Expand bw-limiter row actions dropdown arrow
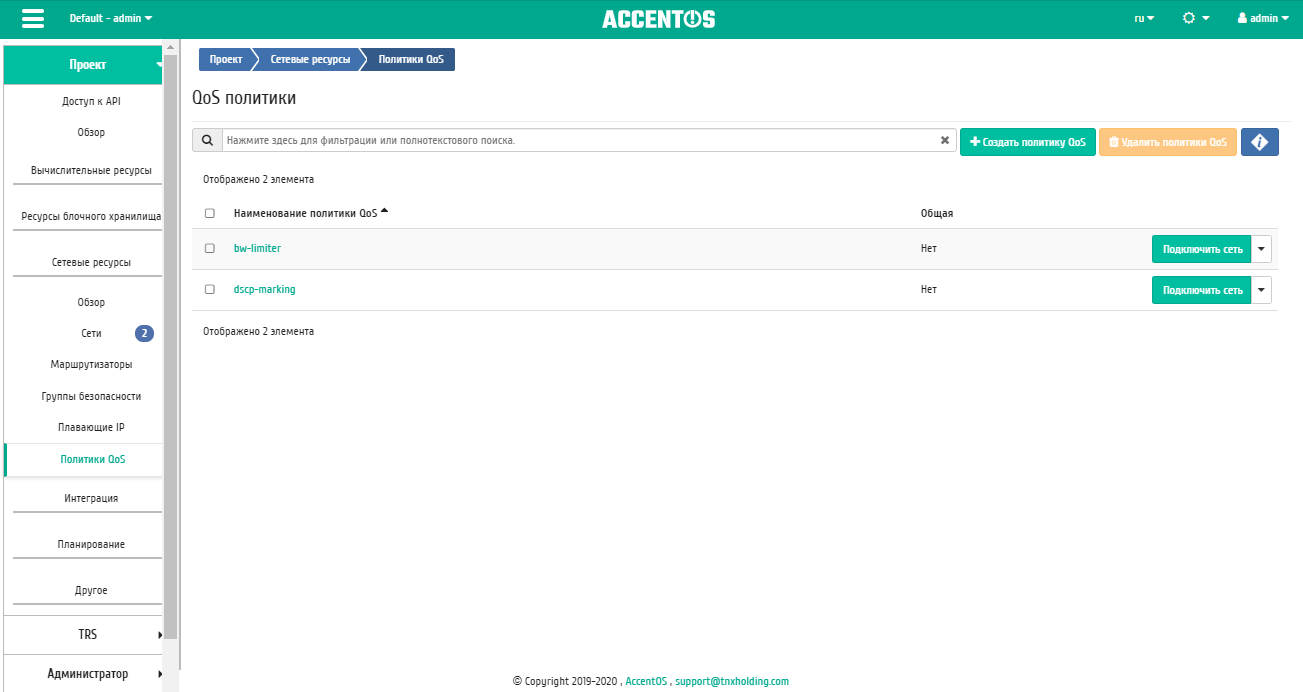The width and height of the screenshot is (1303, 692). pos(1262,249)
